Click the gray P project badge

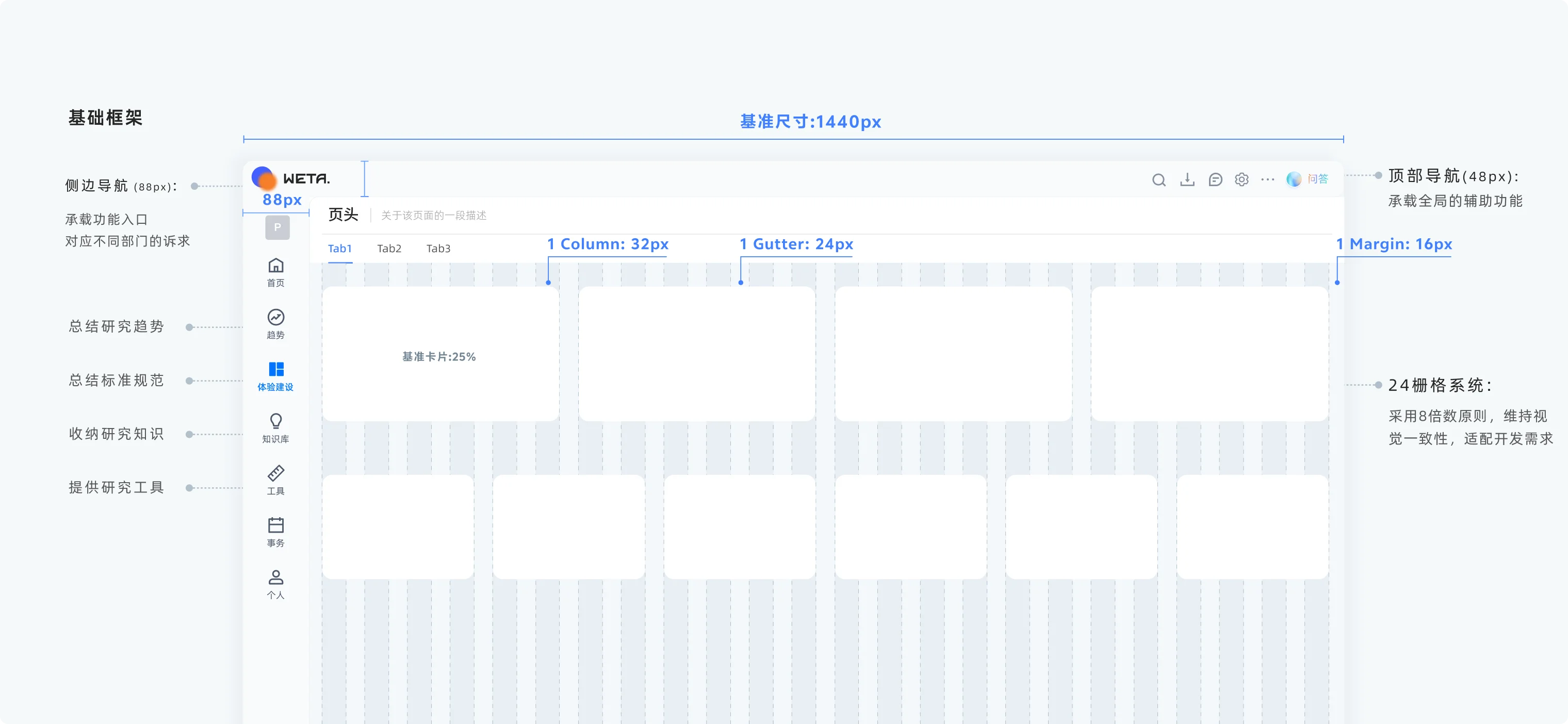[277, 227]
